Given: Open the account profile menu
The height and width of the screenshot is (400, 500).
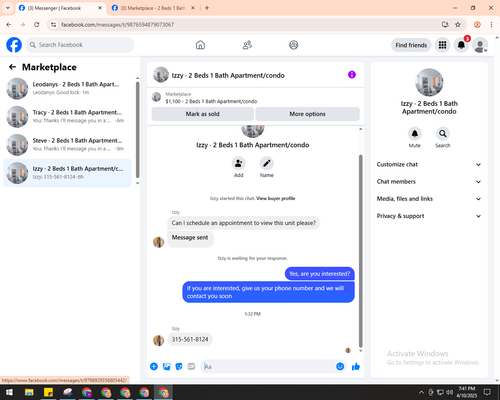Looking at the screenshot, I should [480, 45].
